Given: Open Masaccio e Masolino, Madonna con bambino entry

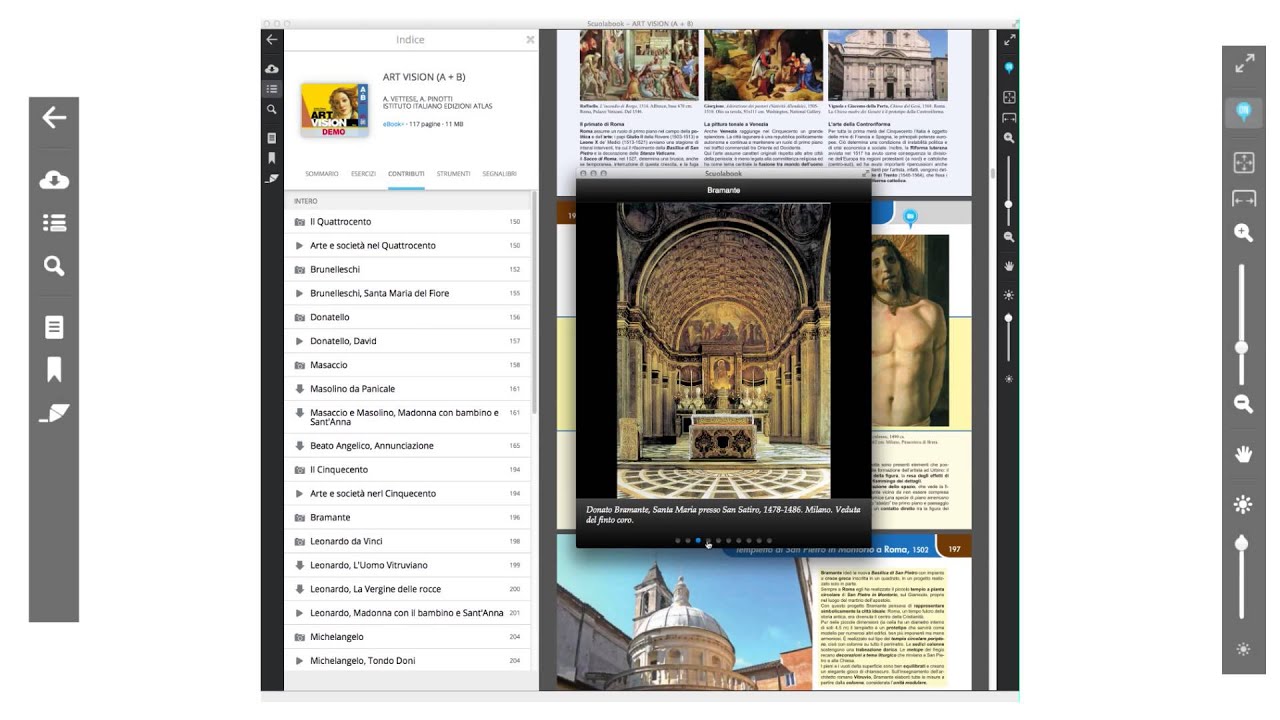Looking at the screenshot, I should (408, 417).
